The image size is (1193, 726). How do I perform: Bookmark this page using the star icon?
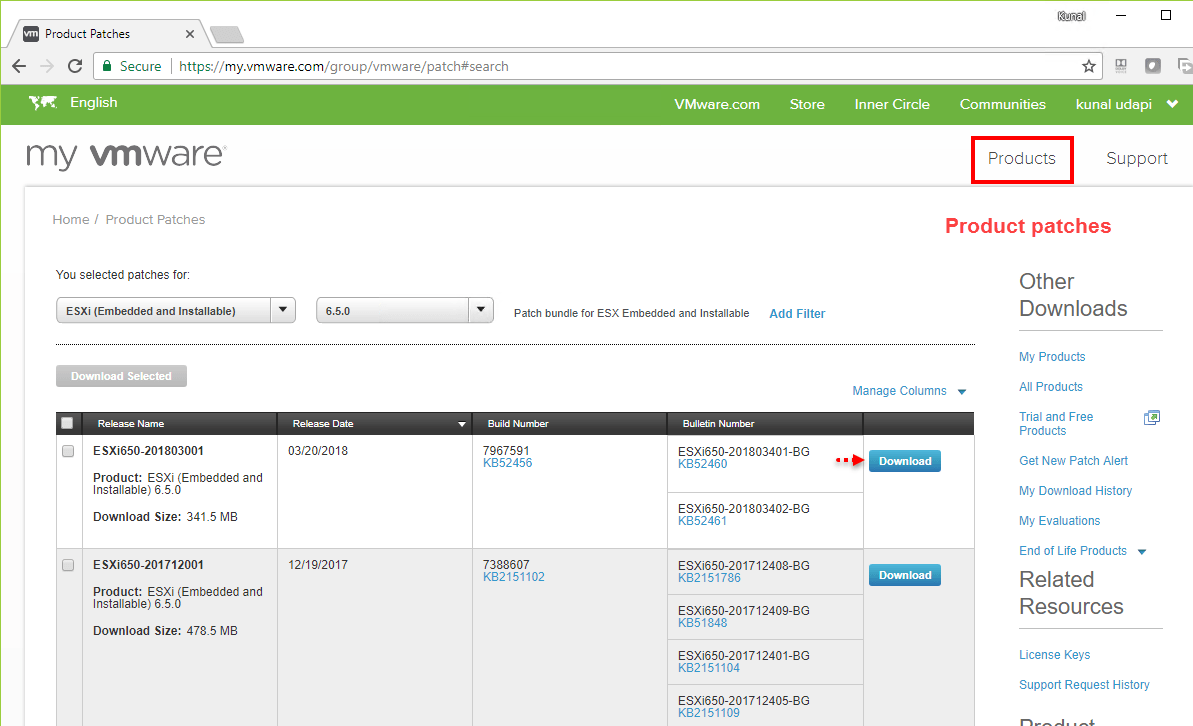point(1088,66)
